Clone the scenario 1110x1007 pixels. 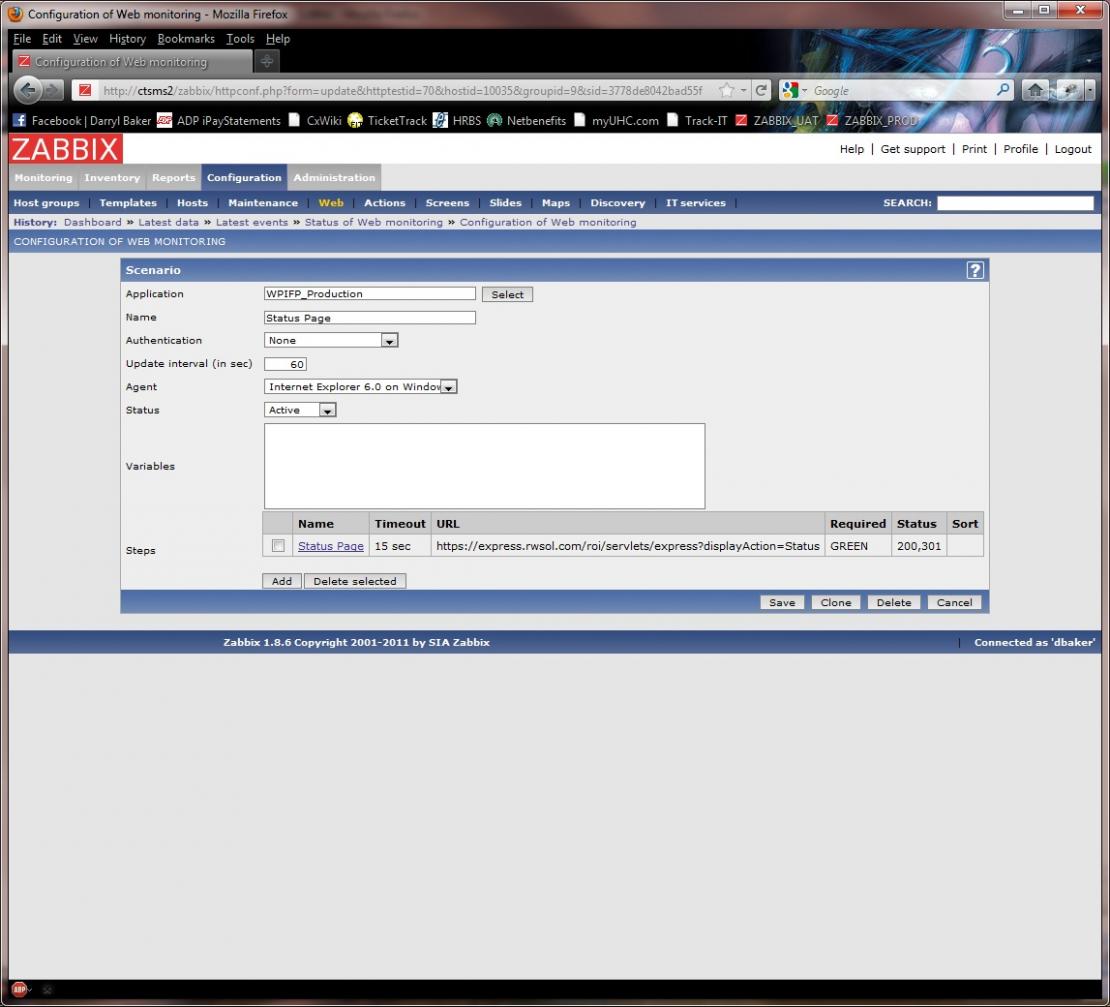pyautogui.click(x=835, y=602)
